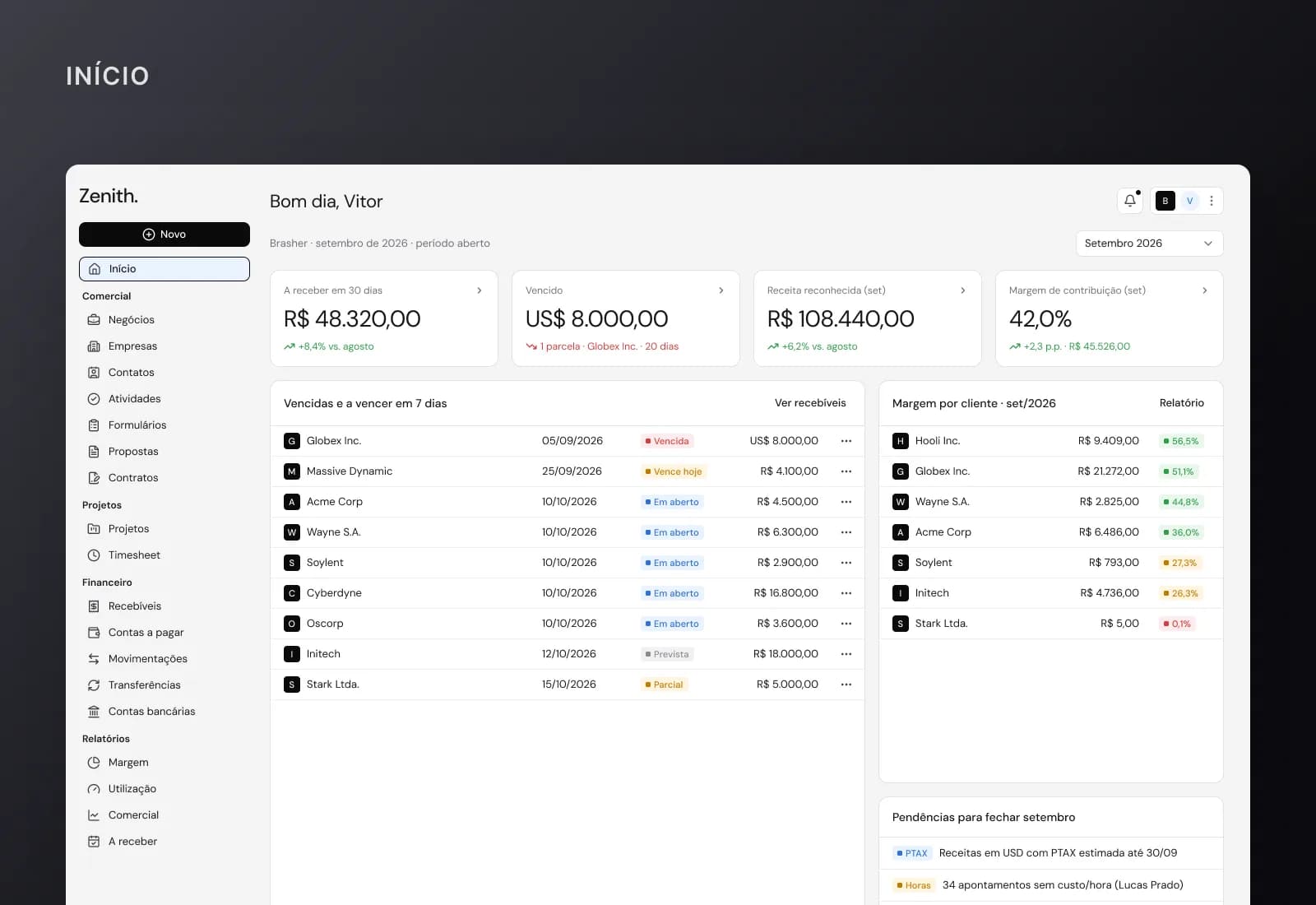The width and height of the screenshot is (1316, 905).
Task: Open Movimentações in the sidebar
Action: click(164, 659)
